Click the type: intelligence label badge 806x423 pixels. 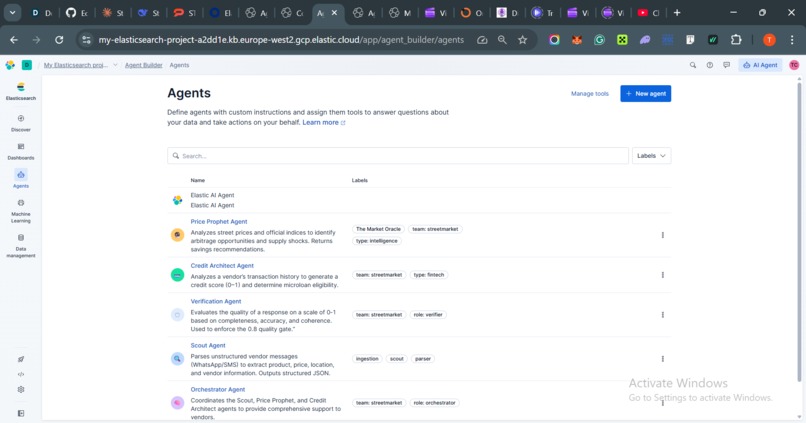tap(377, 241)
